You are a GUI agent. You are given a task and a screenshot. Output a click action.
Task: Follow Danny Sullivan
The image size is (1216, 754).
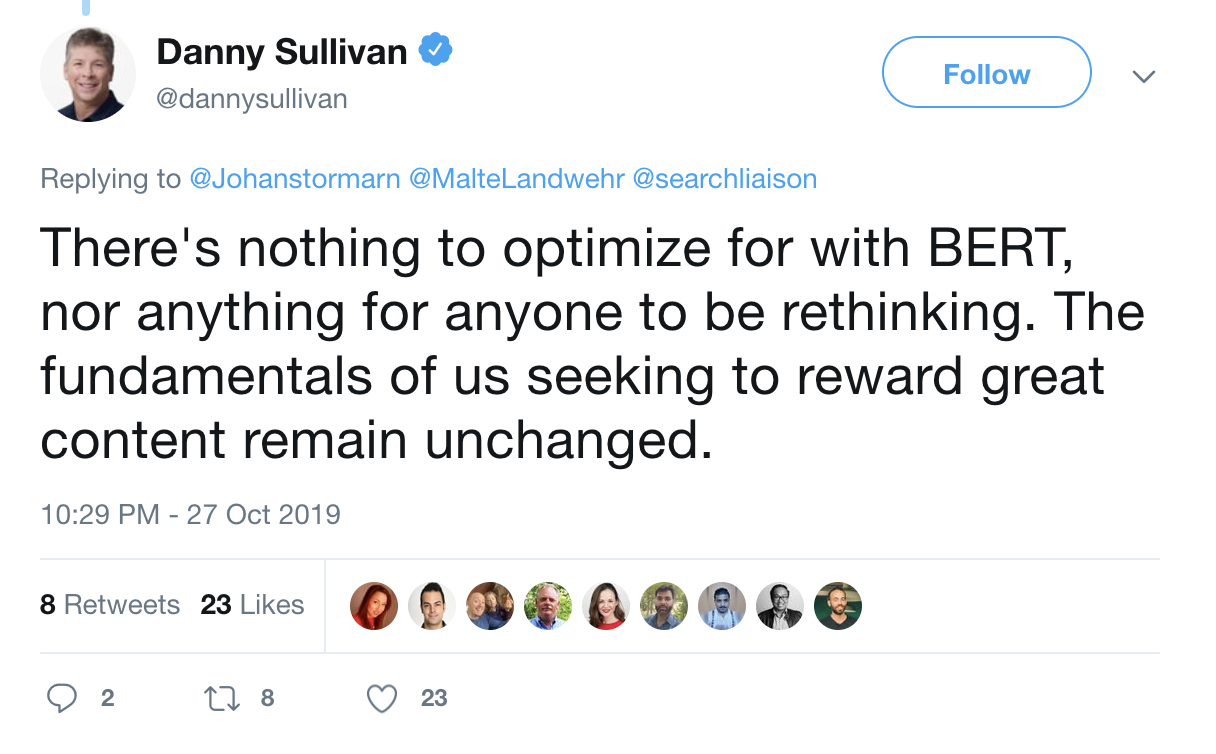coord(986,73)
